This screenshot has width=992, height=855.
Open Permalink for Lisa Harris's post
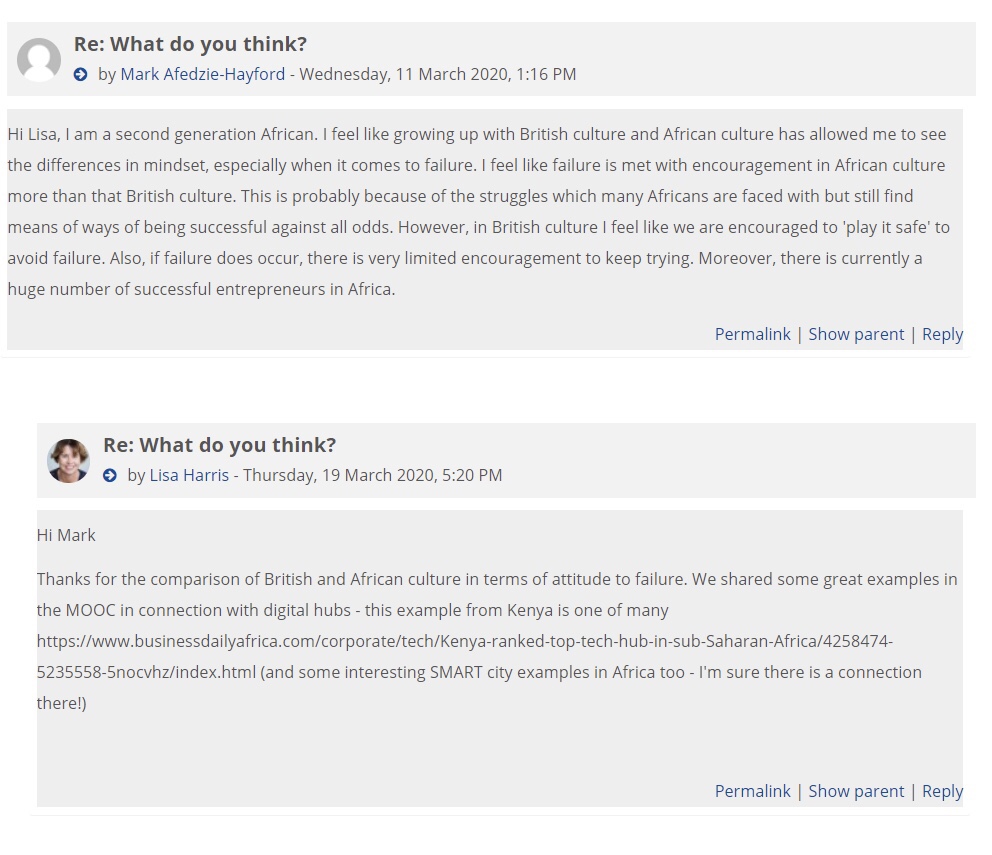752,791
